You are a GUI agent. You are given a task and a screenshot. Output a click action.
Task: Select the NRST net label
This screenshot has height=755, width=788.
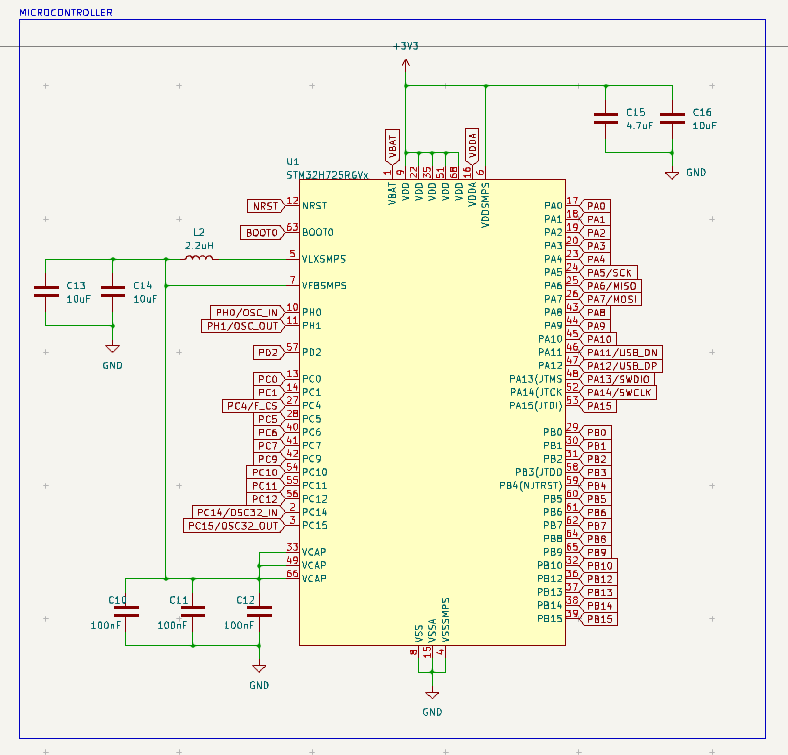point(266,206)
